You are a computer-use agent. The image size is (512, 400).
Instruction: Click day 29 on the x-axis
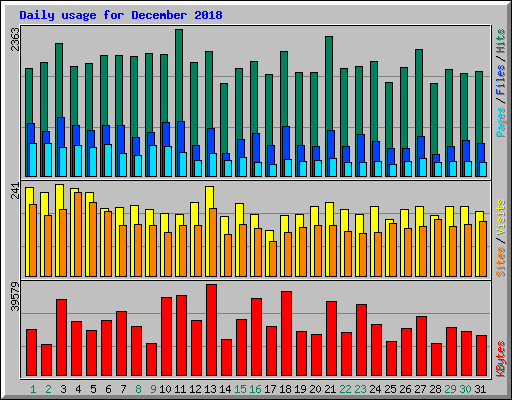450,389
